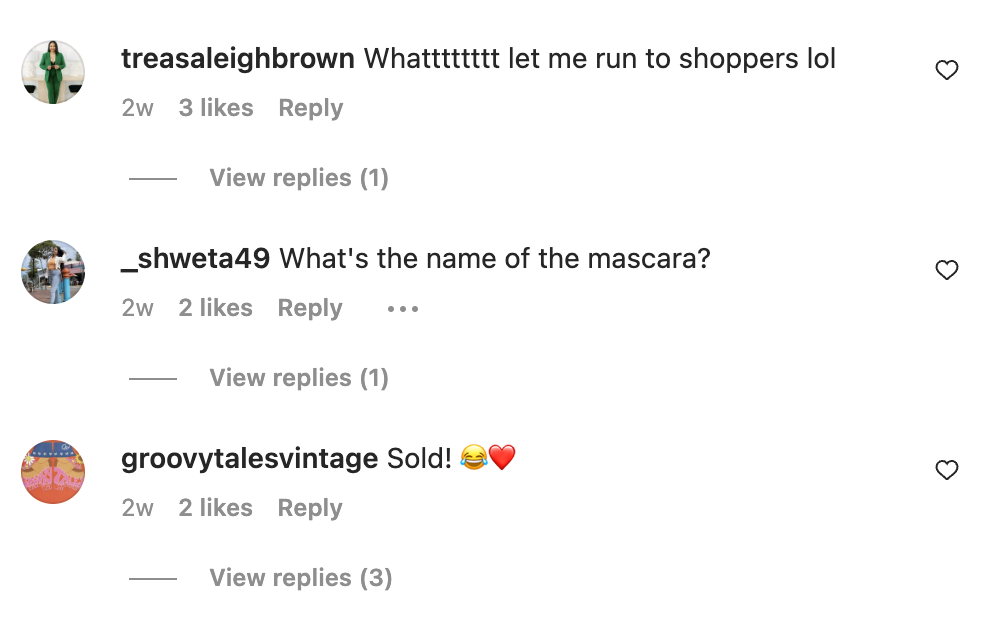This screenshot has width=984, height=620.
Task: Show the 2 likes on _shweta49's comment
Action: coord(216,308)
